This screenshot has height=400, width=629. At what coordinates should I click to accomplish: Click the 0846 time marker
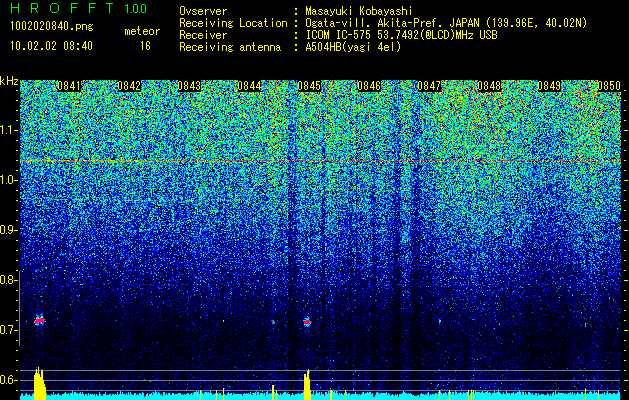369,86
